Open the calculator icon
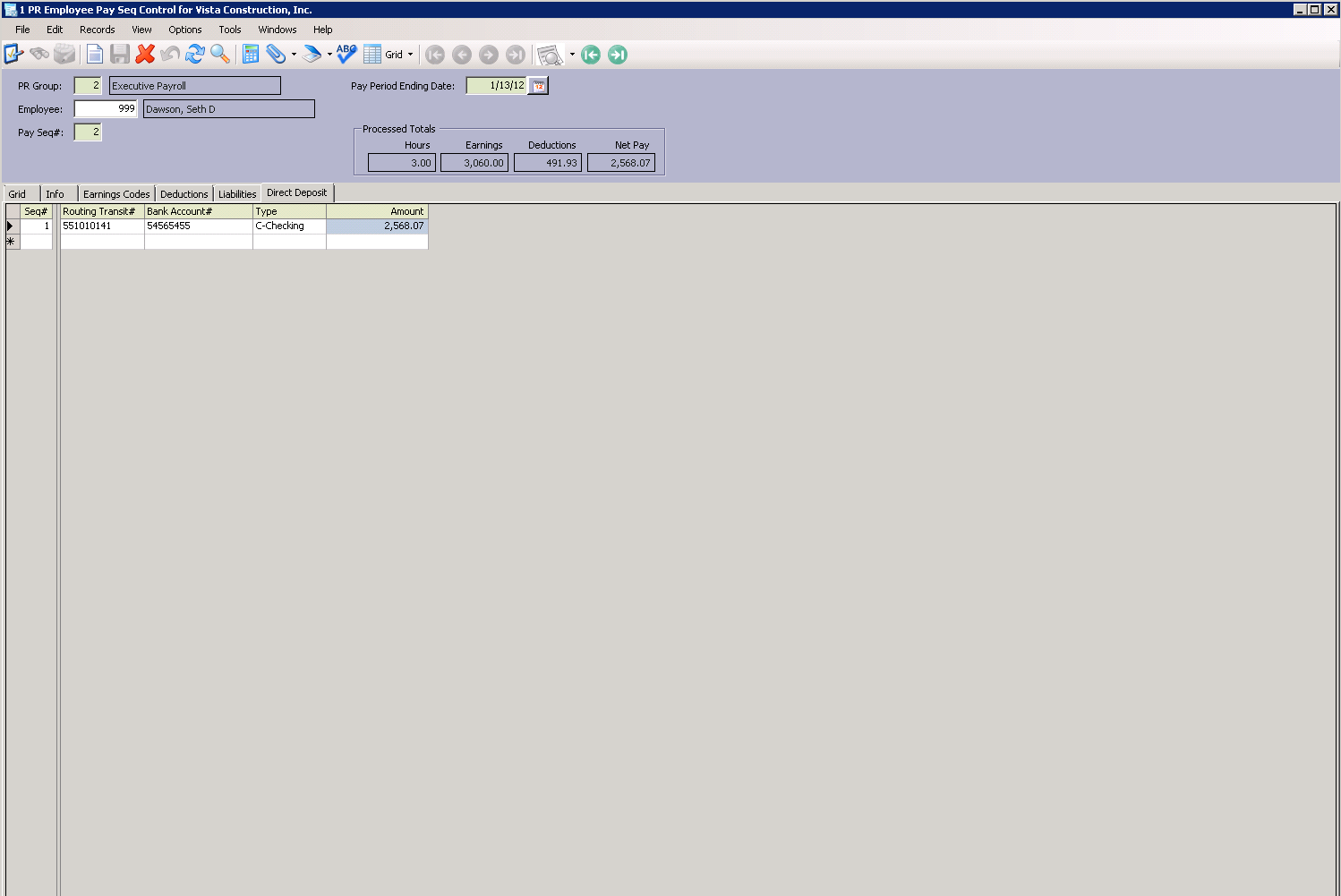Screen dimensions: 1341x896 click(x=251, y=55)
